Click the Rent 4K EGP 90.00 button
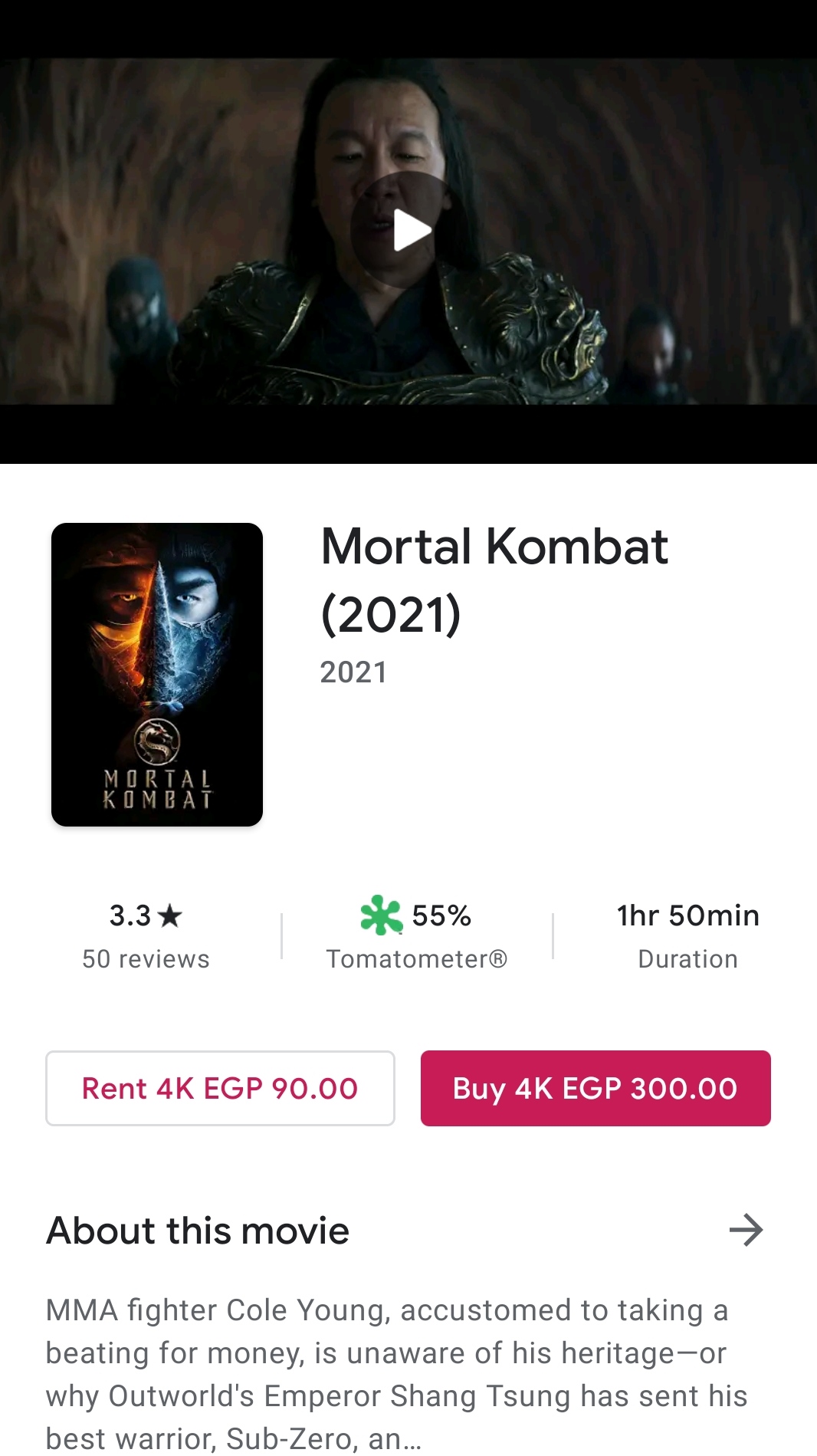This screenshot has width=817, height=1456. click(x=220, y=1088)
